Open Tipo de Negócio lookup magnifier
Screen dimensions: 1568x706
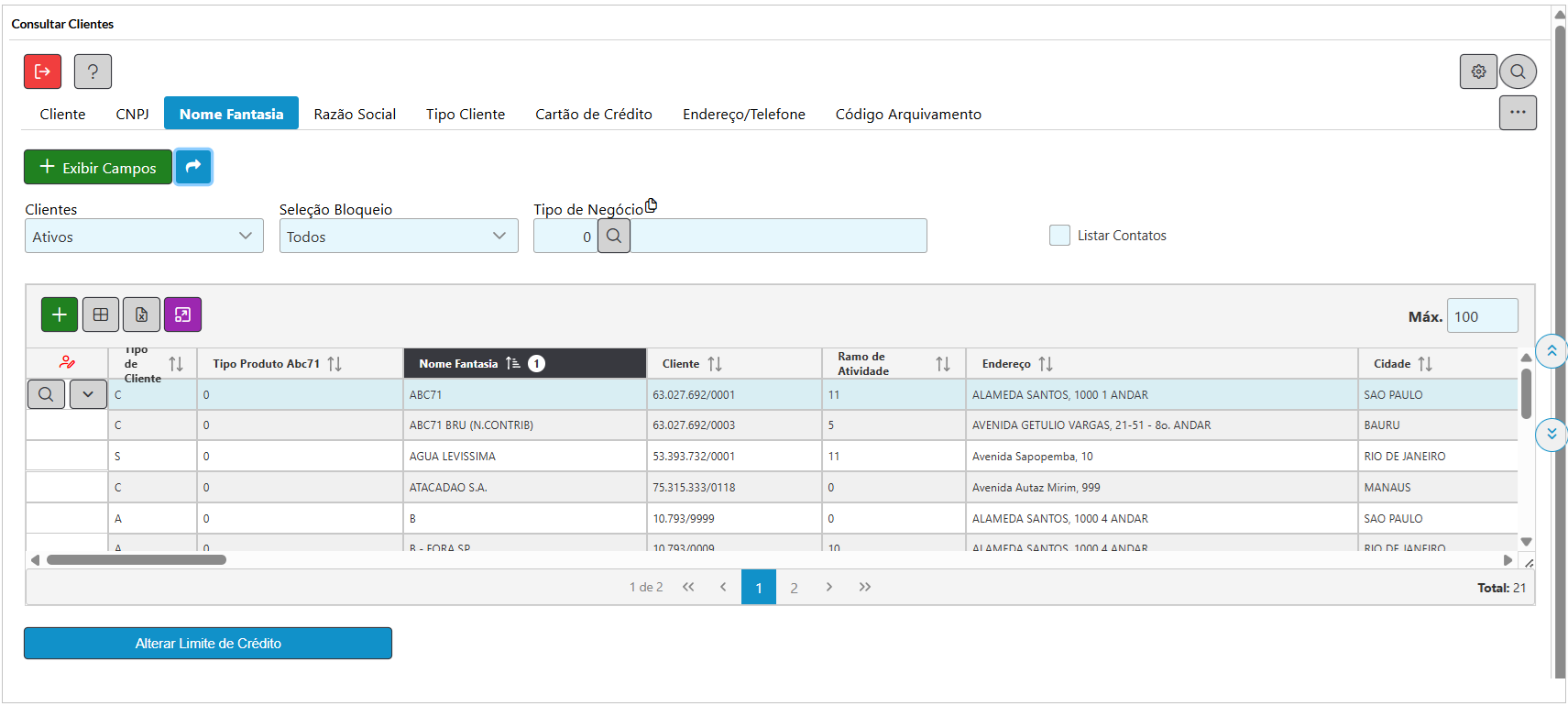[614, 236]
